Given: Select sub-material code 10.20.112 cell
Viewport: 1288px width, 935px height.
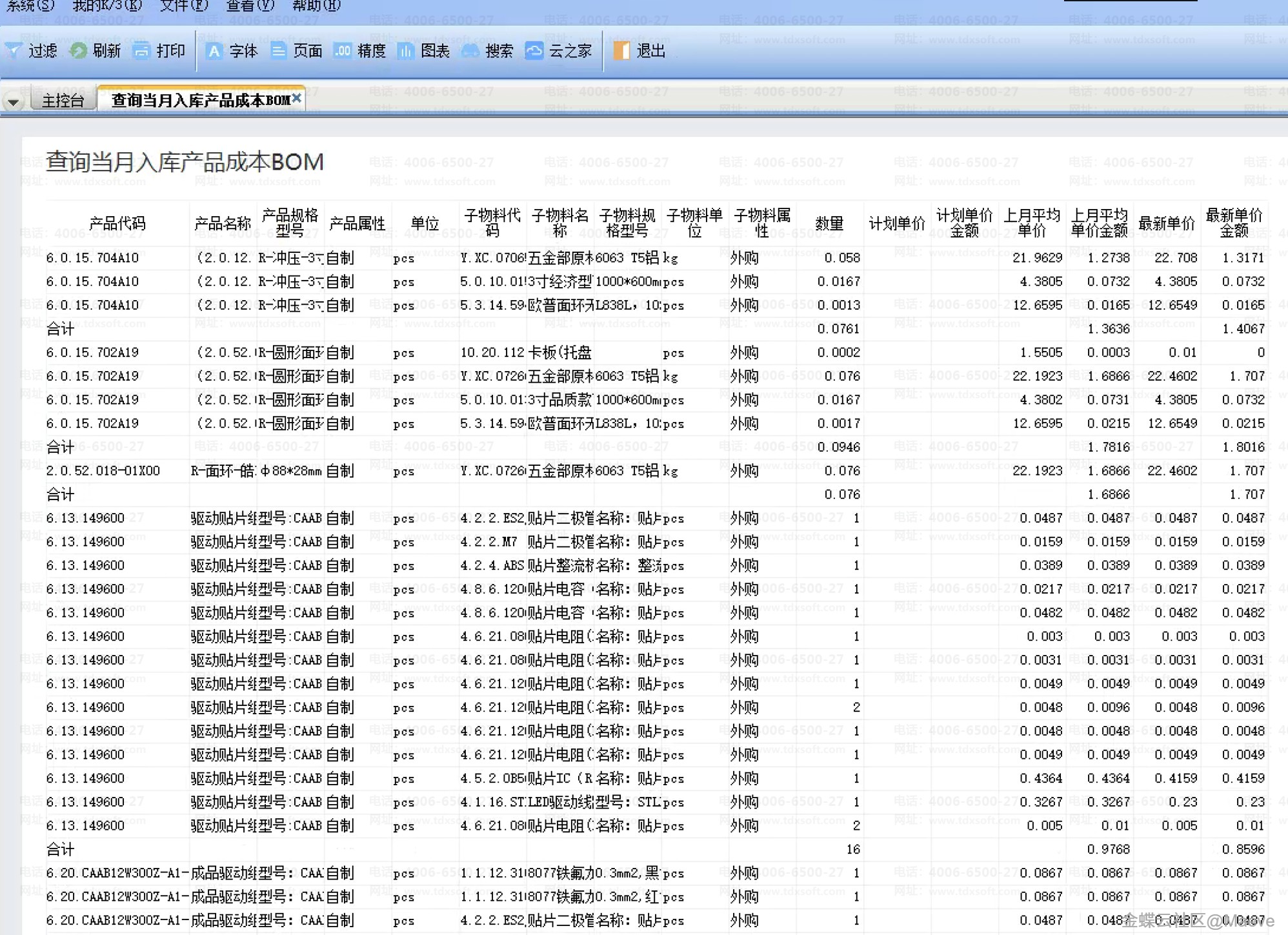Looking at the screenshot, I should point(492,352).
